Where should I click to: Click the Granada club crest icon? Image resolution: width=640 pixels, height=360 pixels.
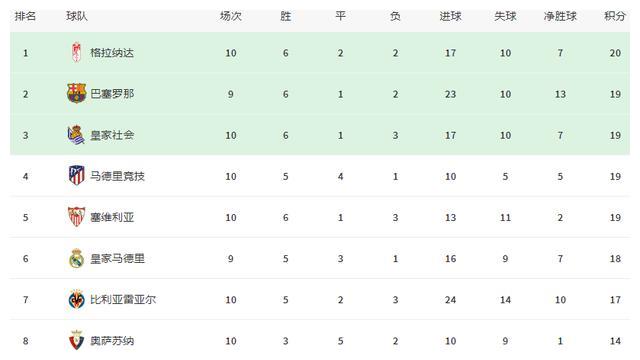coord(76,53)
